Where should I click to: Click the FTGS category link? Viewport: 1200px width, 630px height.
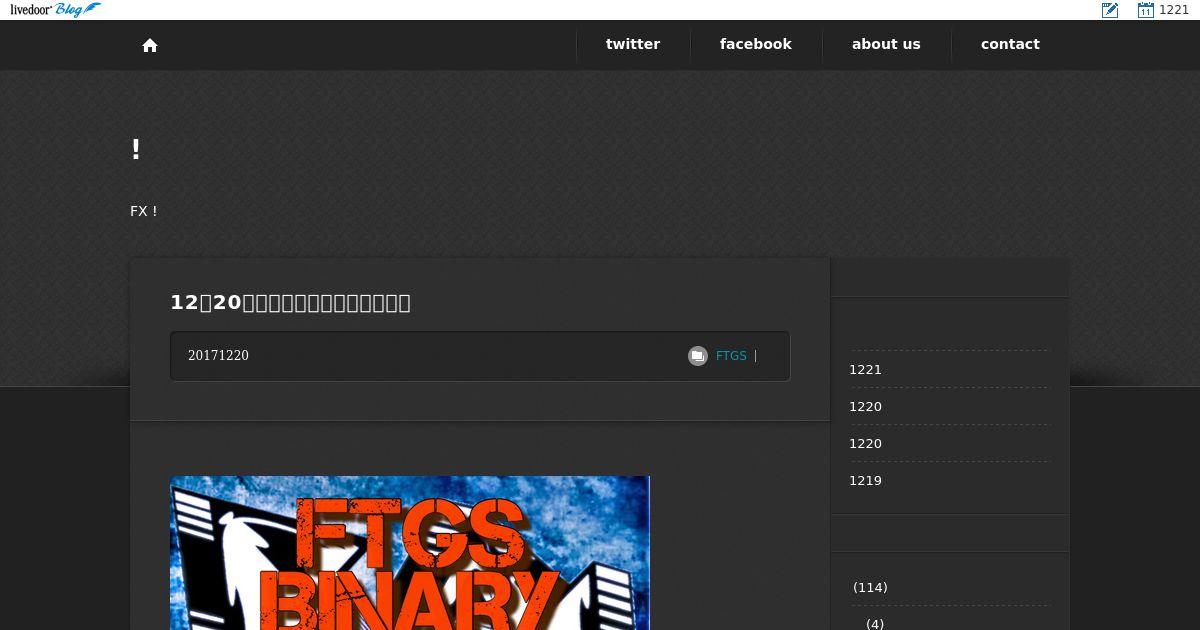pos(731,356)
